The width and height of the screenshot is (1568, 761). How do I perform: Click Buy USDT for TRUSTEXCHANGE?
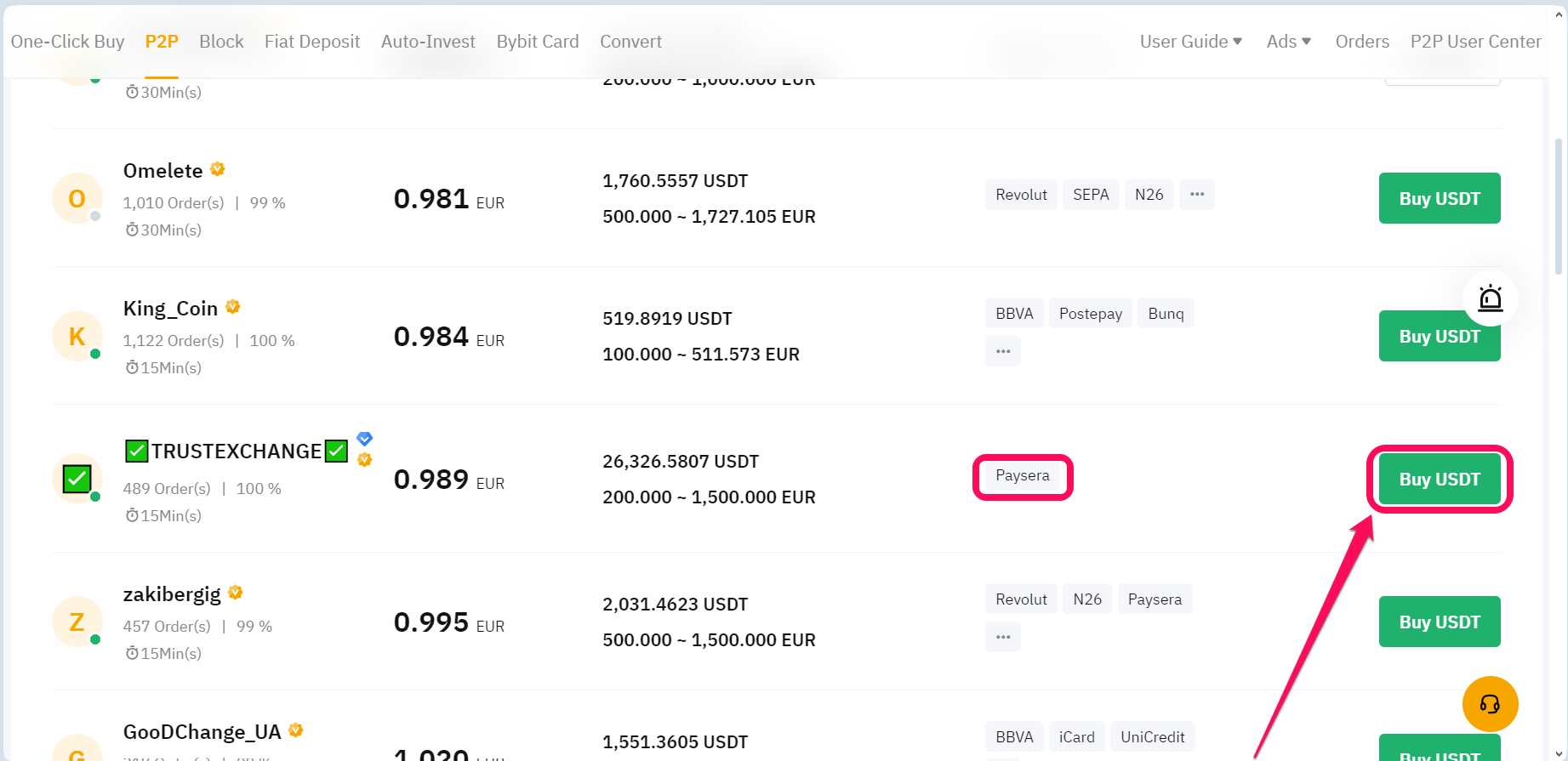[1440, 479]
